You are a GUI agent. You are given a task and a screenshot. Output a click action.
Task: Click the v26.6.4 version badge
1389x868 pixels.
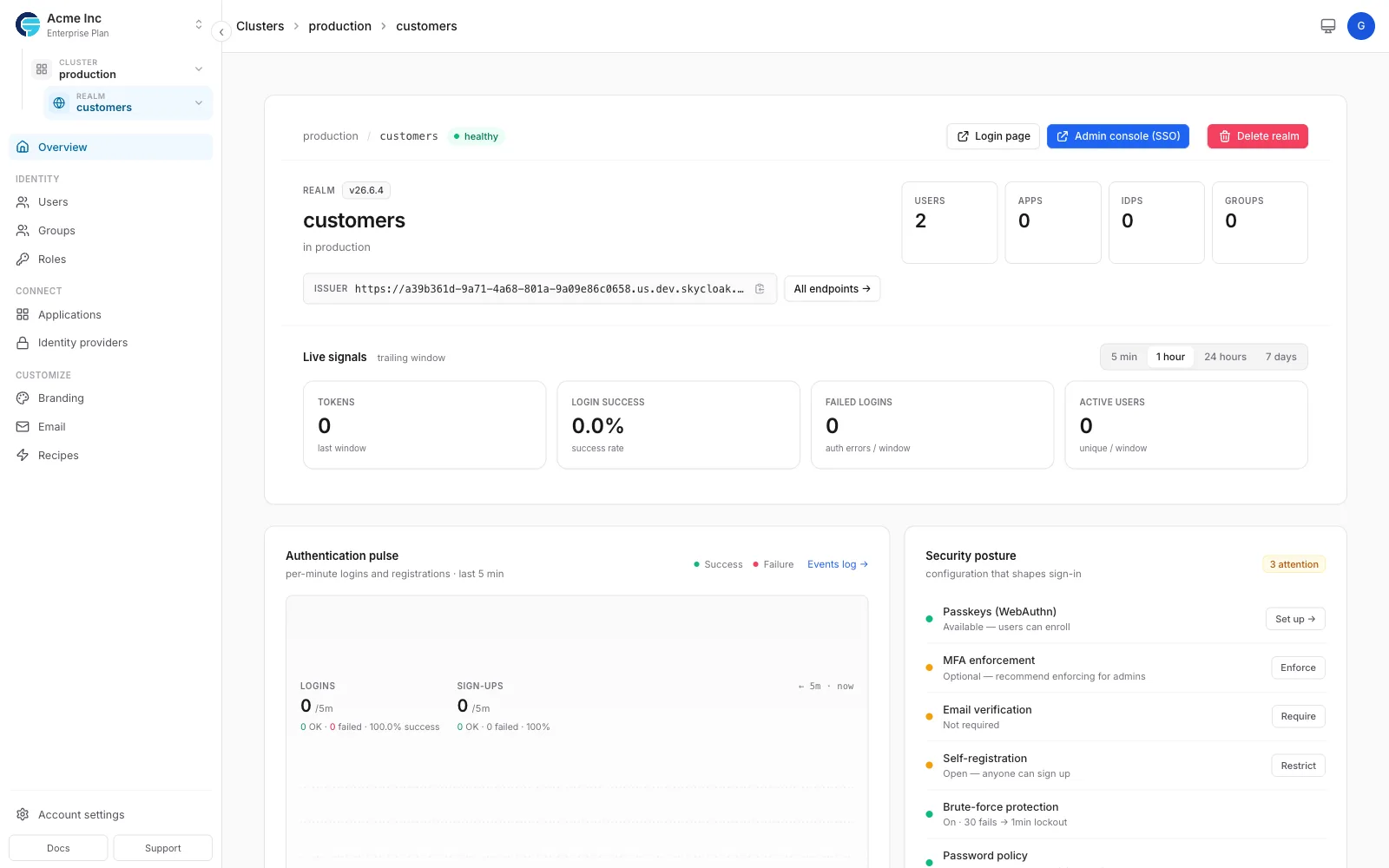[x=366, y=190]
